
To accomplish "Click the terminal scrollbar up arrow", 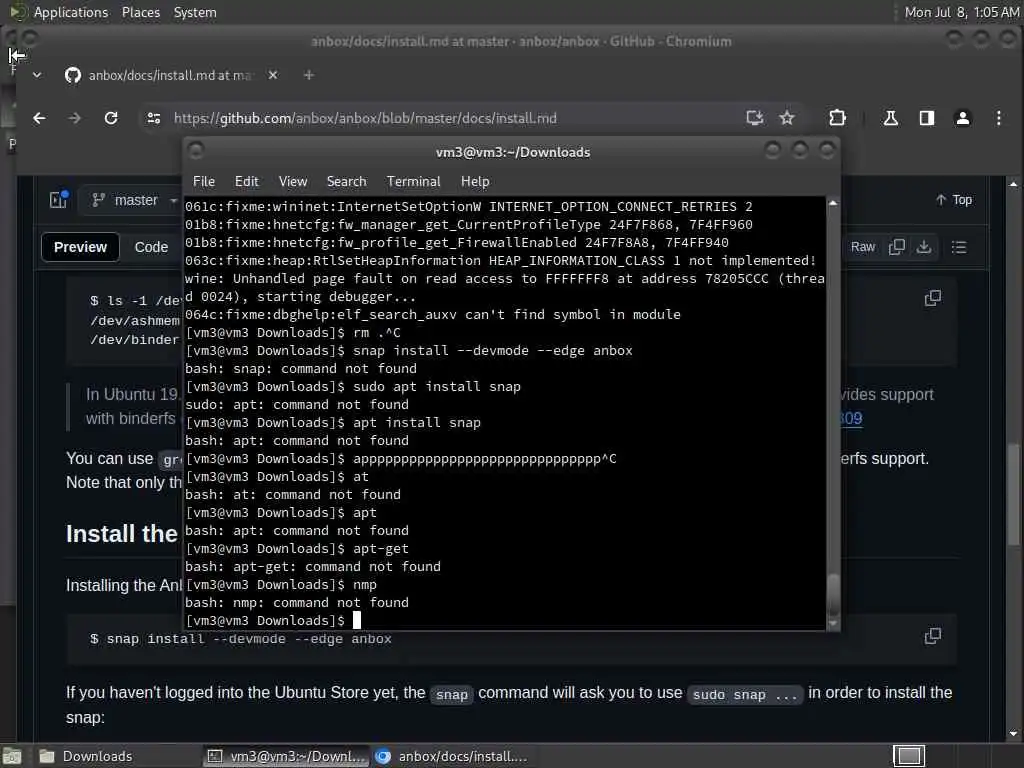I will [833, 204].
